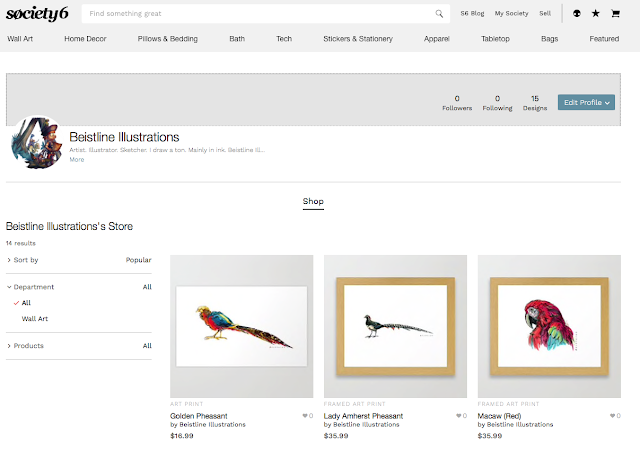Like the Golden Pheasant print

coord(306,415)
